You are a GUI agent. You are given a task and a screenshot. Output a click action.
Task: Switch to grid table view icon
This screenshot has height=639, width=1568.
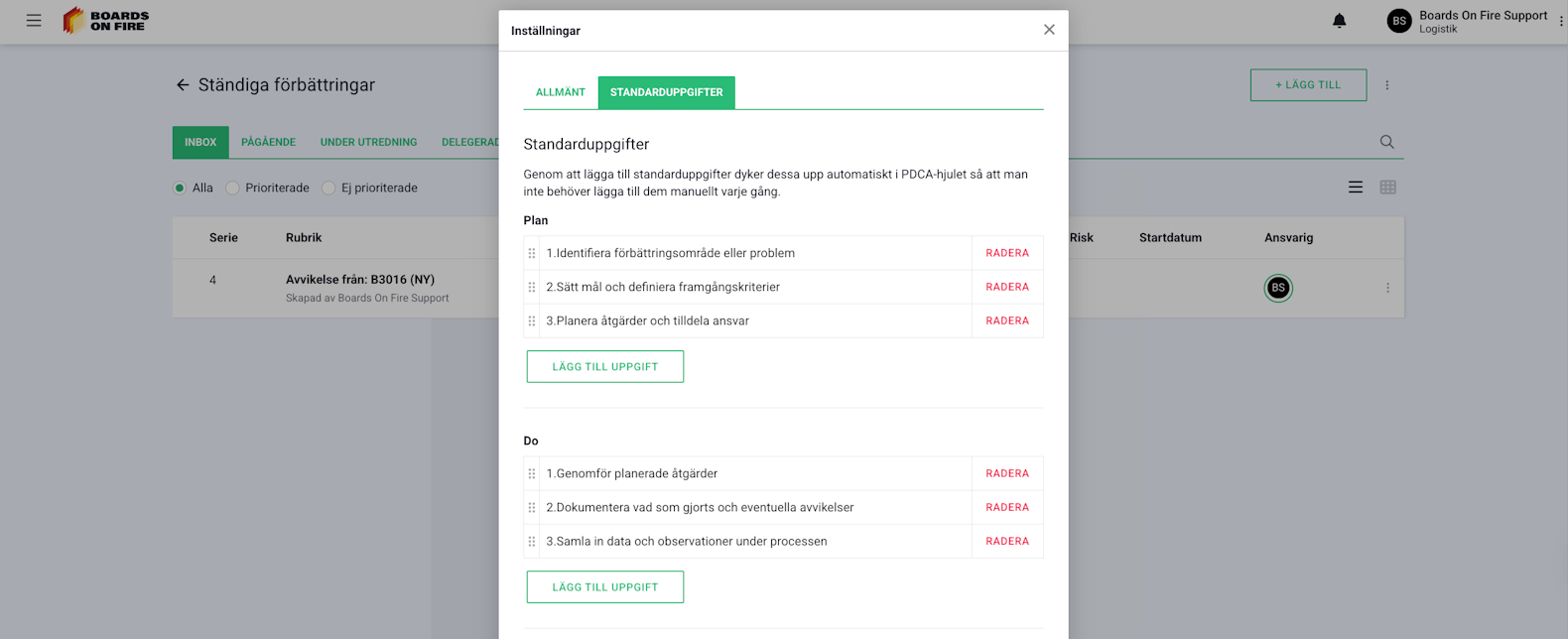[1387, 188]
